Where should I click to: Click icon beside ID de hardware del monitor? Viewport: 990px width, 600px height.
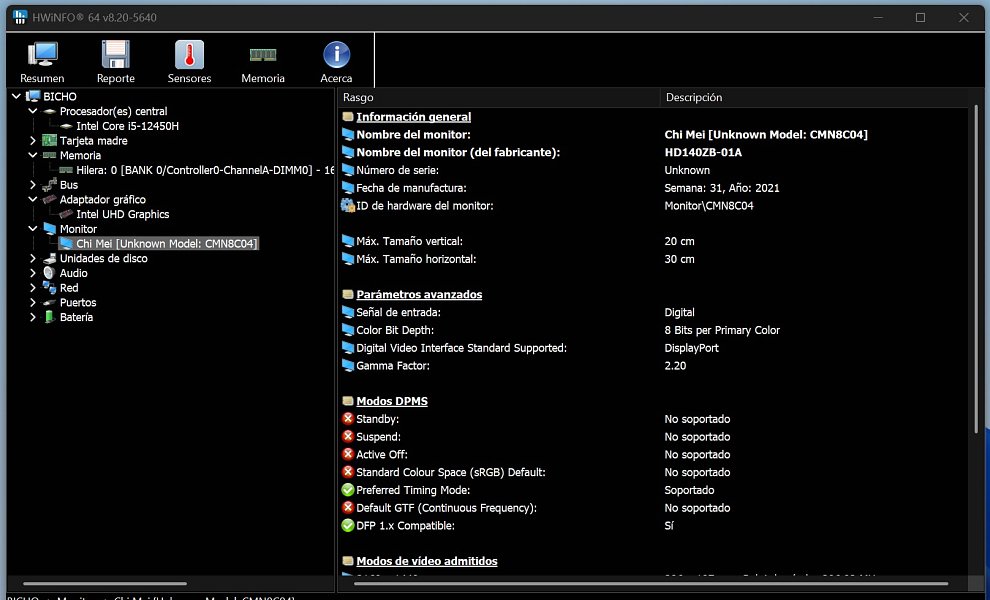(x=348, y=205)
